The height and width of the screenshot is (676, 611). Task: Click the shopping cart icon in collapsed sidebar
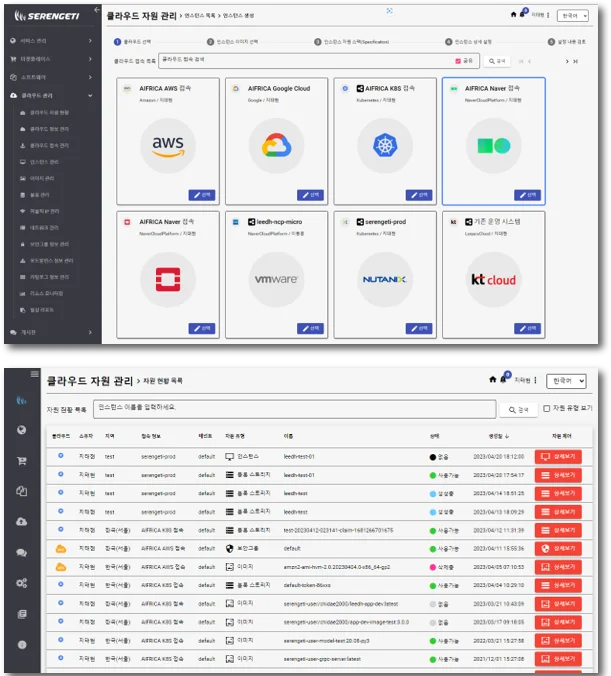21,461
